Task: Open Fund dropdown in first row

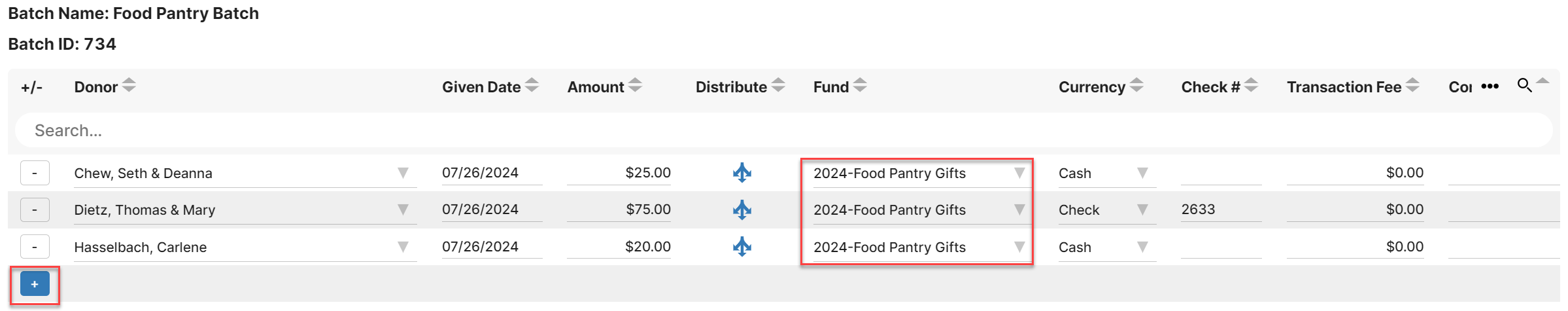Action: 1019,173
